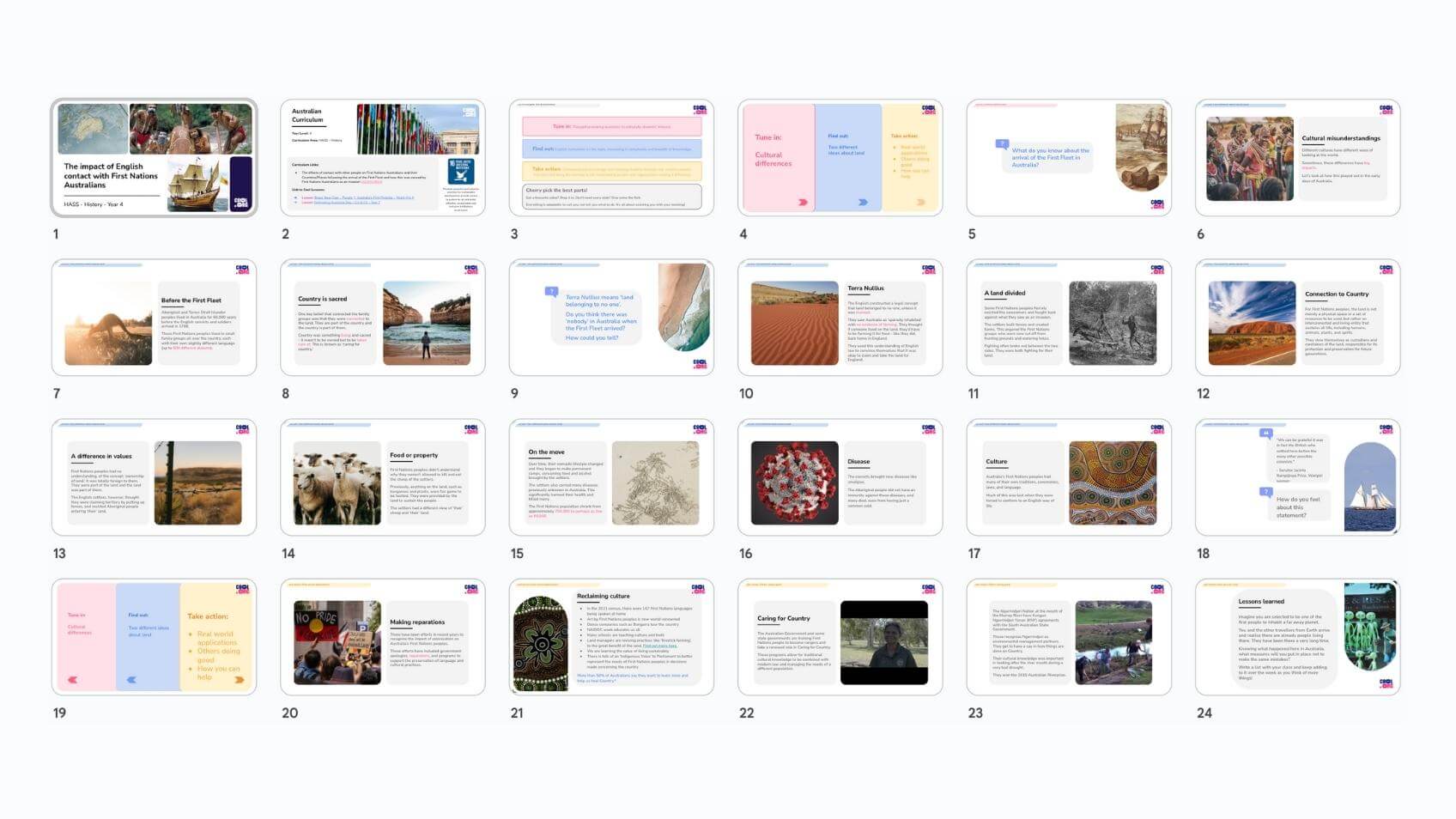Click question icon on slide 9
The height and width of the screenshot is (819, 1456).
[x=551, y=292]
